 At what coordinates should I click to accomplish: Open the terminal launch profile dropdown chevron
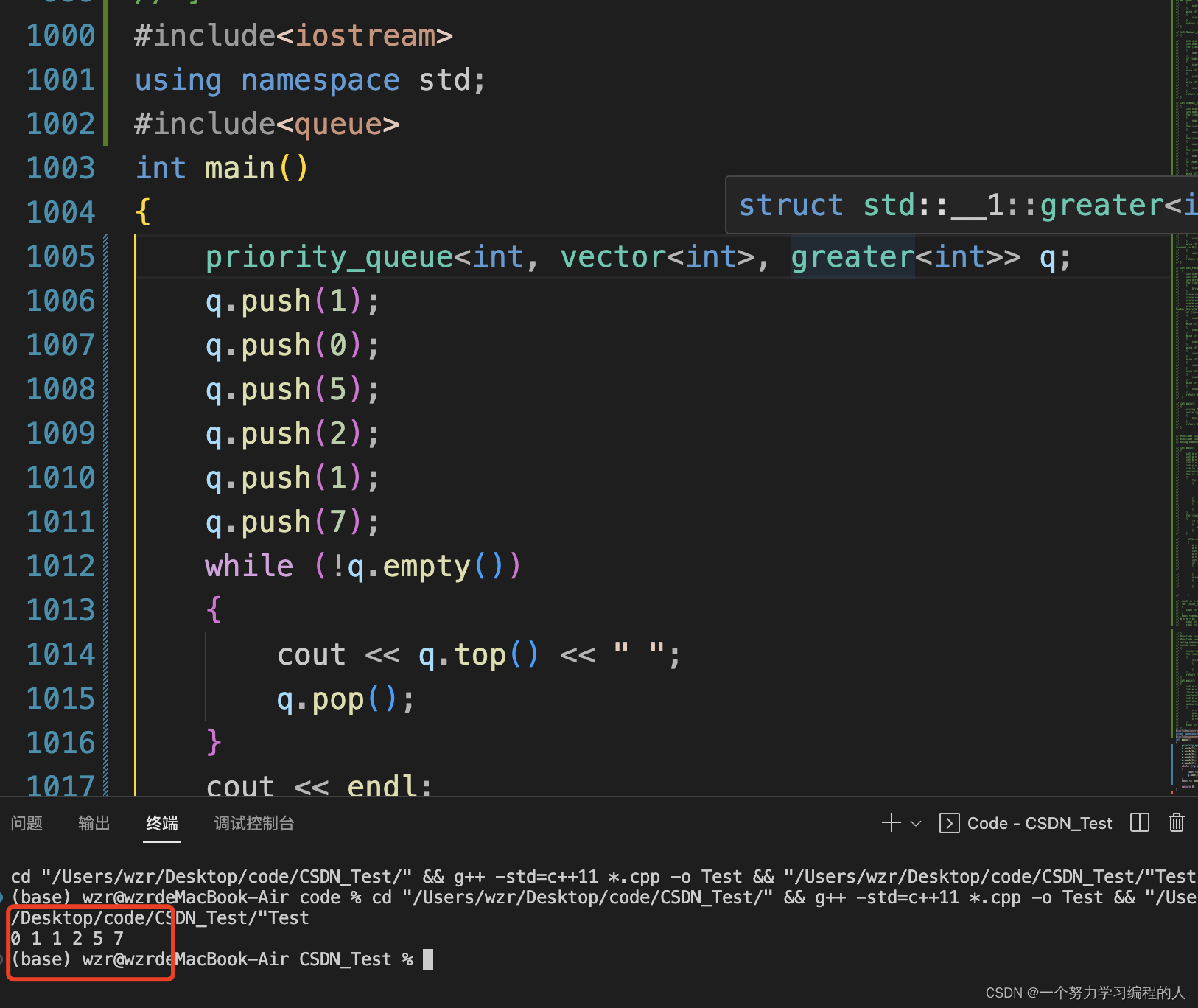(916, 823)
